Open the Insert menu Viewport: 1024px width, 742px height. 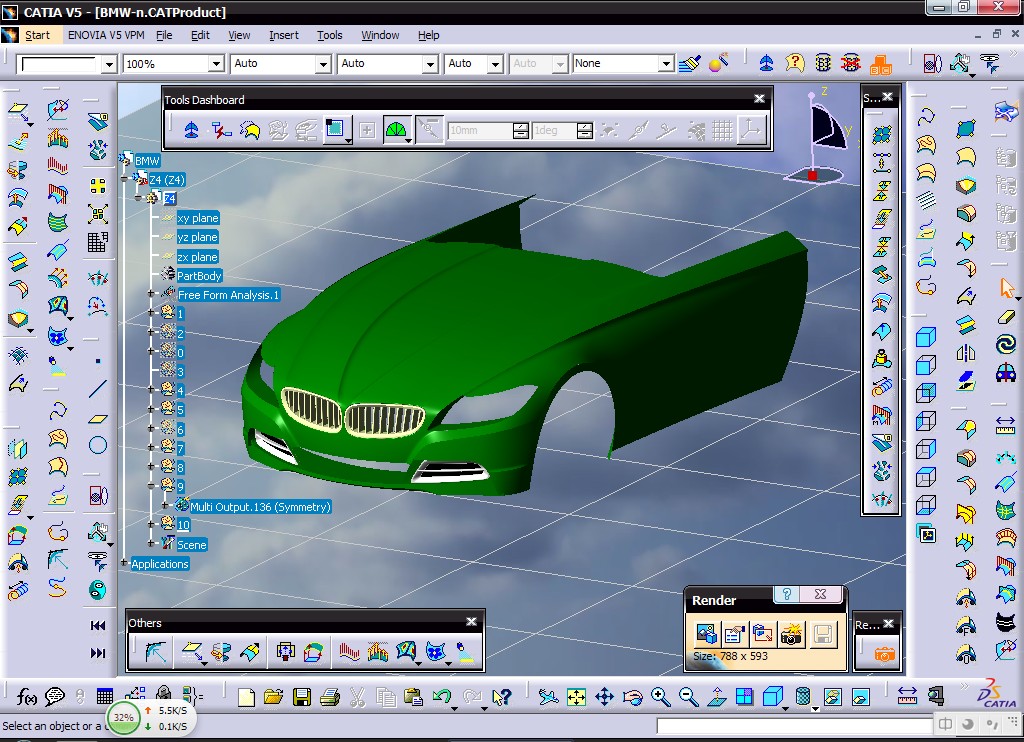pyautogui.click(x=283, y=35)
